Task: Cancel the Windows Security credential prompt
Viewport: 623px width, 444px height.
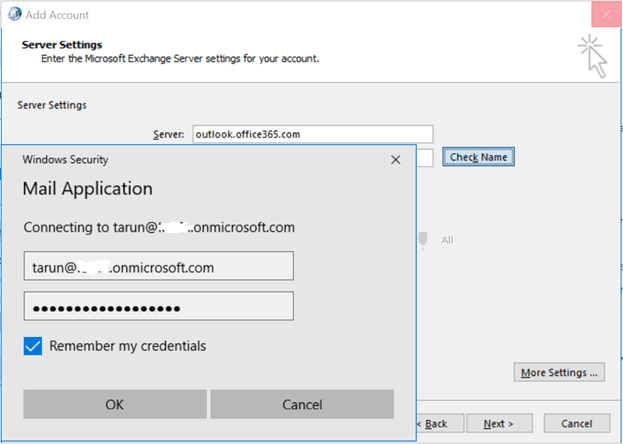Action: (302, 404)
